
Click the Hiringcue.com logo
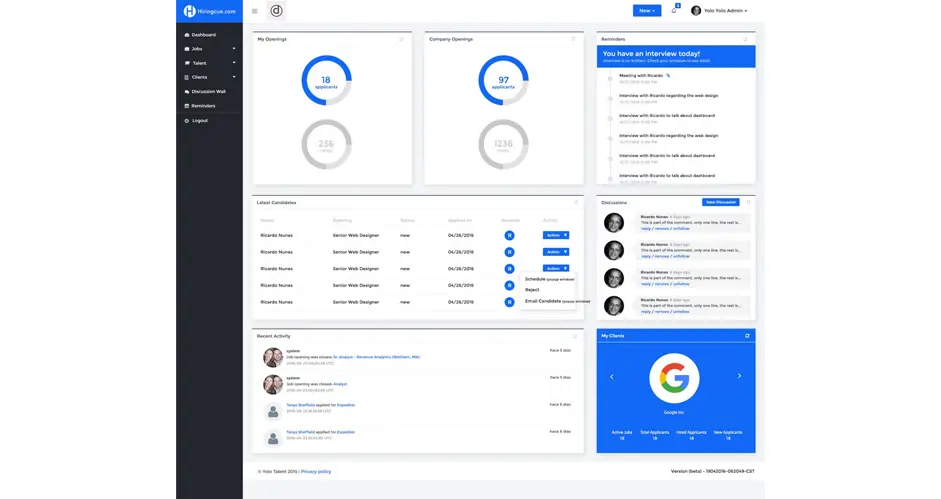(209, 11)
